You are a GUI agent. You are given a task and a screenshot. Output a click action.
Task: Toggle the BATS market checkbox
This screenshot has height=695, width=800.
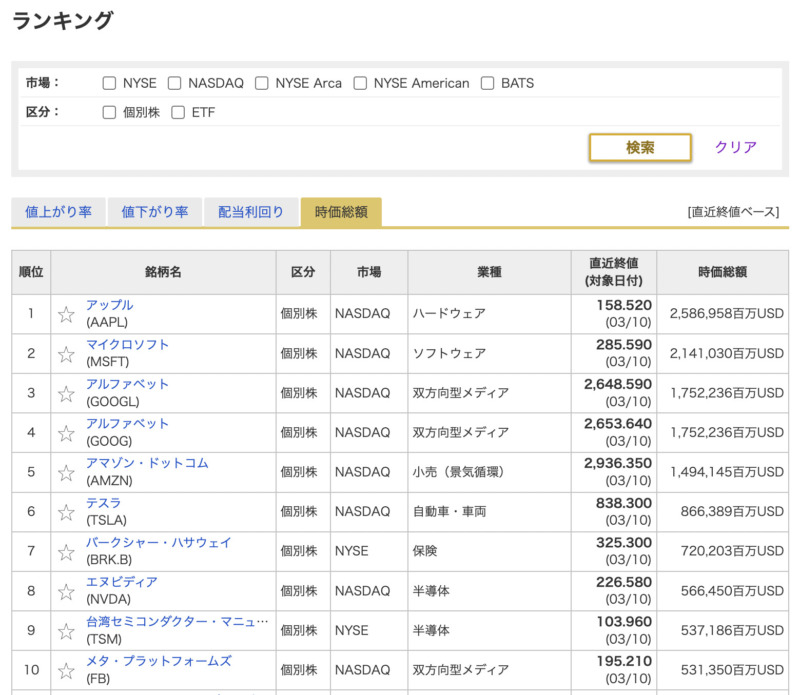(x=487, y=83)
